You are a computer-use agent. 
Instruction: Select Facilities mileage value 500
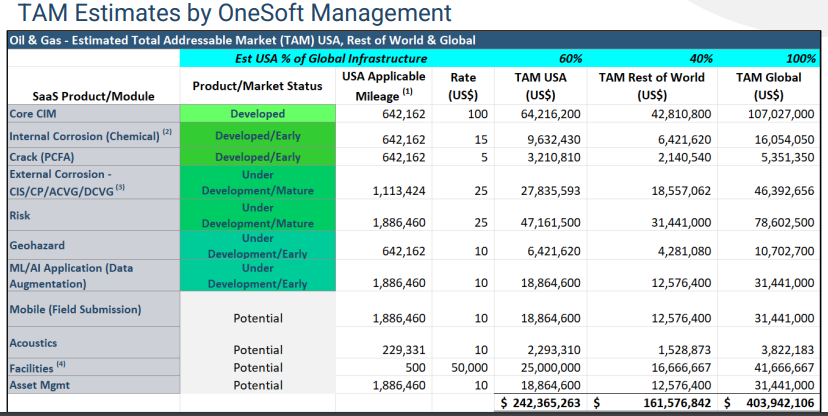(416, 367)
